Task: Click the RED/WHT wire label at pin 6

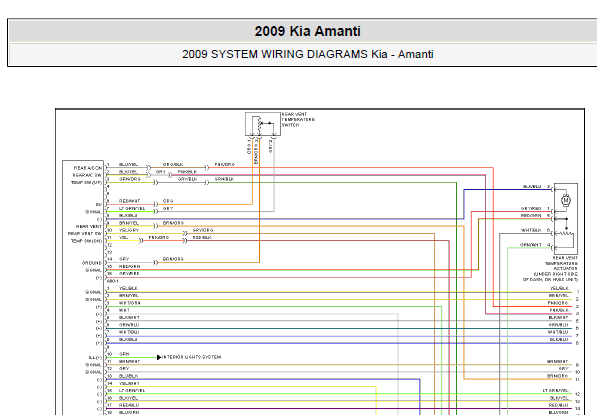Action: (129, 201)
